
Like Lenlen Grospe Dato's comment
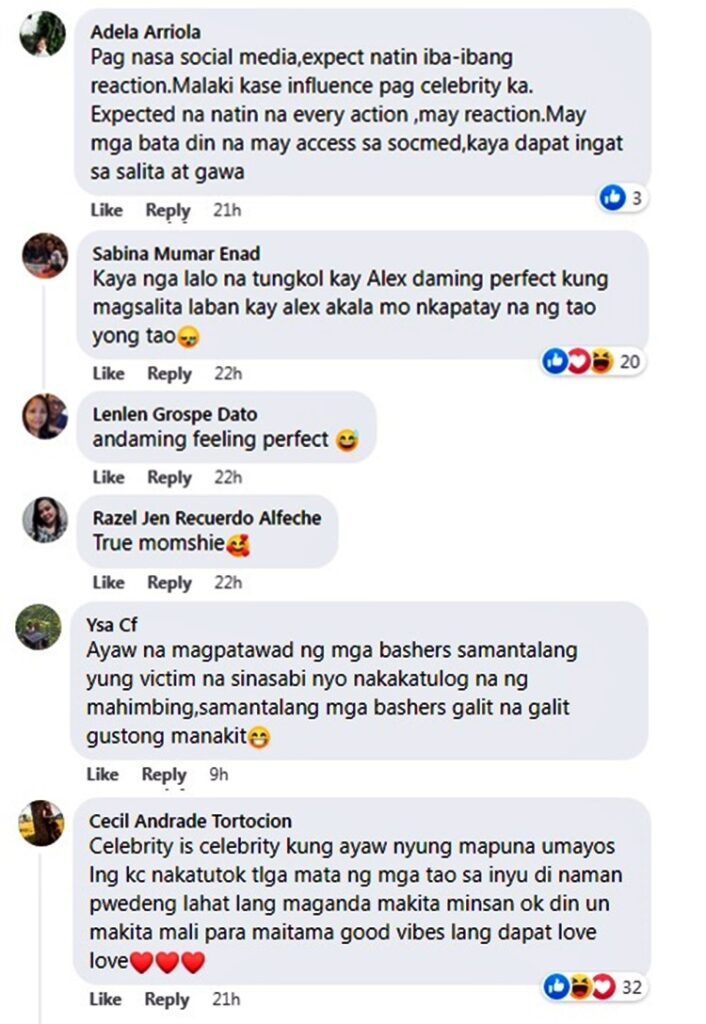tap(108, 477)
